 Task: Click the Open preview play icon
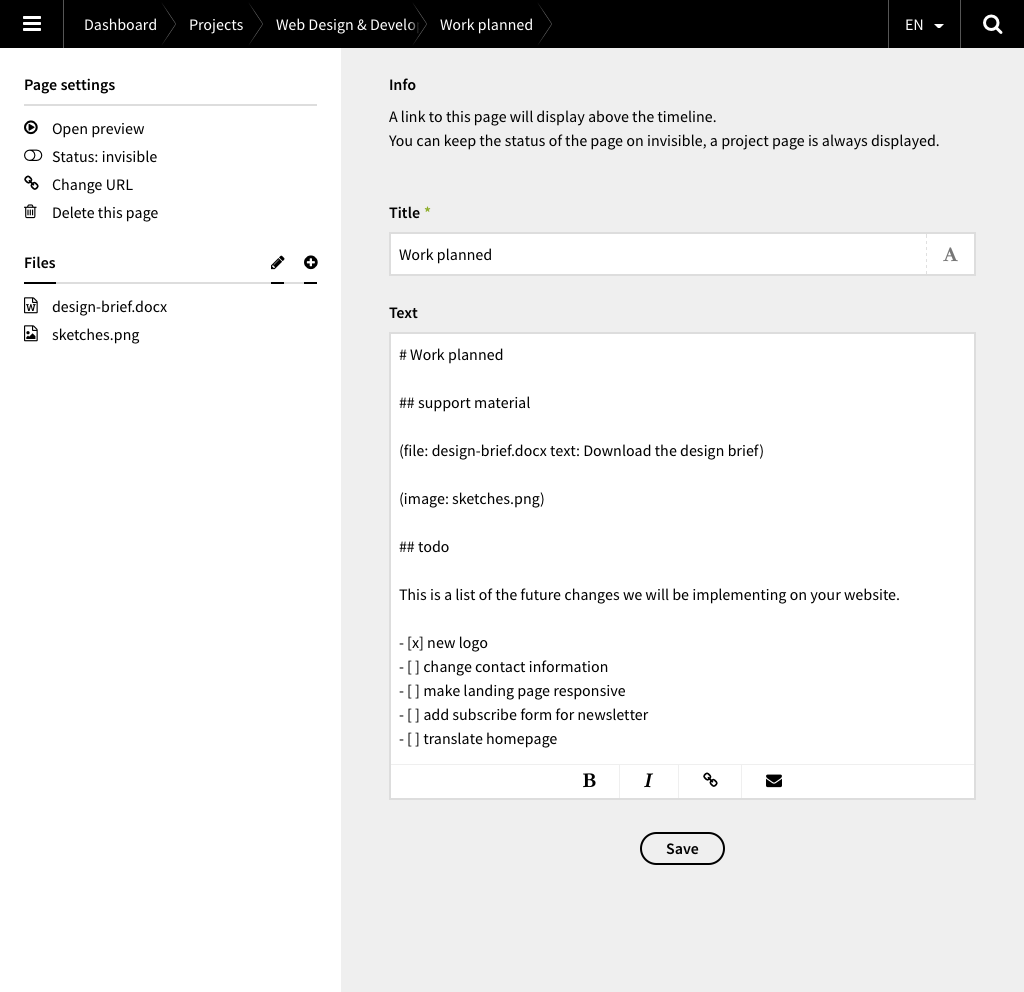tap(31, 127)
